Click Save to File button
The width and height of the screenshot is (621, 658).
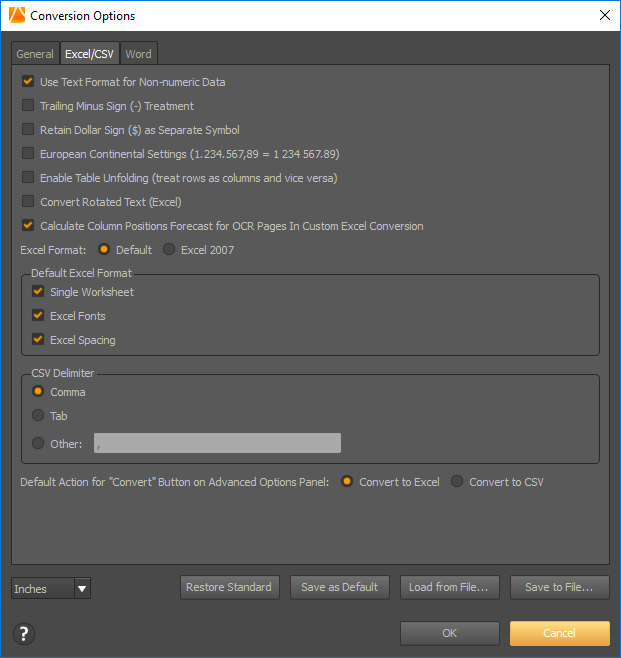click(560, 587)
